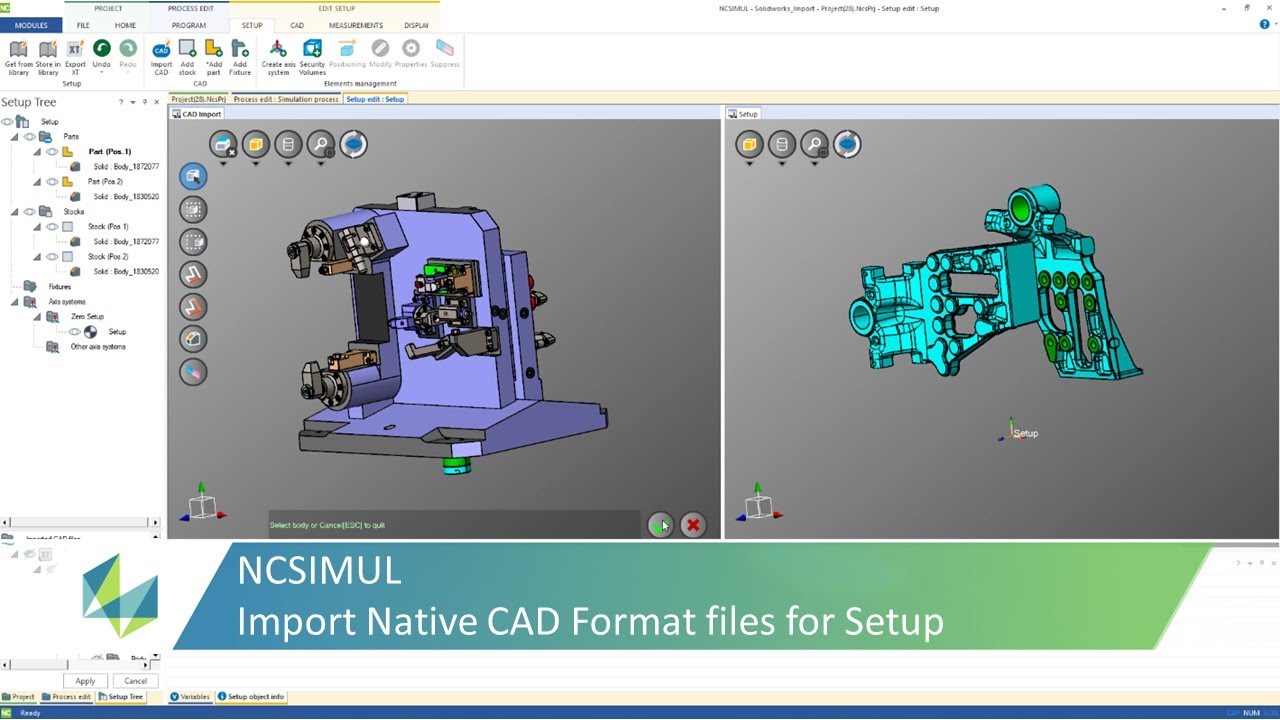Collapse Part (Pos.2) node

38,182
